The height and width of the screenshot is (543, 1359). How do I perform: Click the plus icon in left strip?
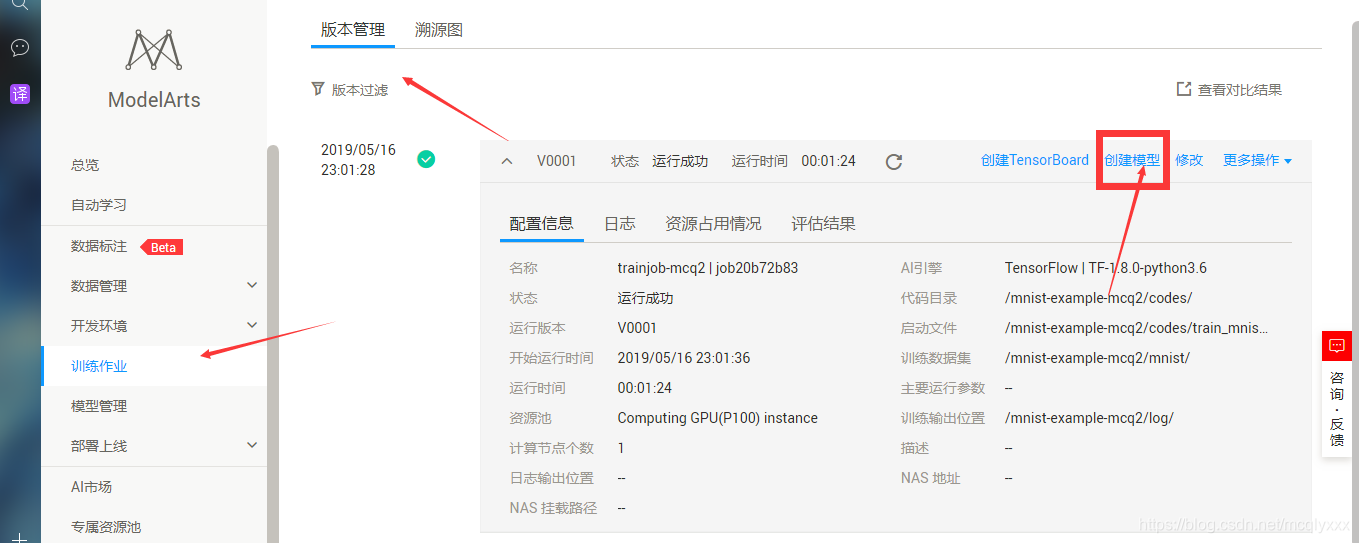pos(19,537)
